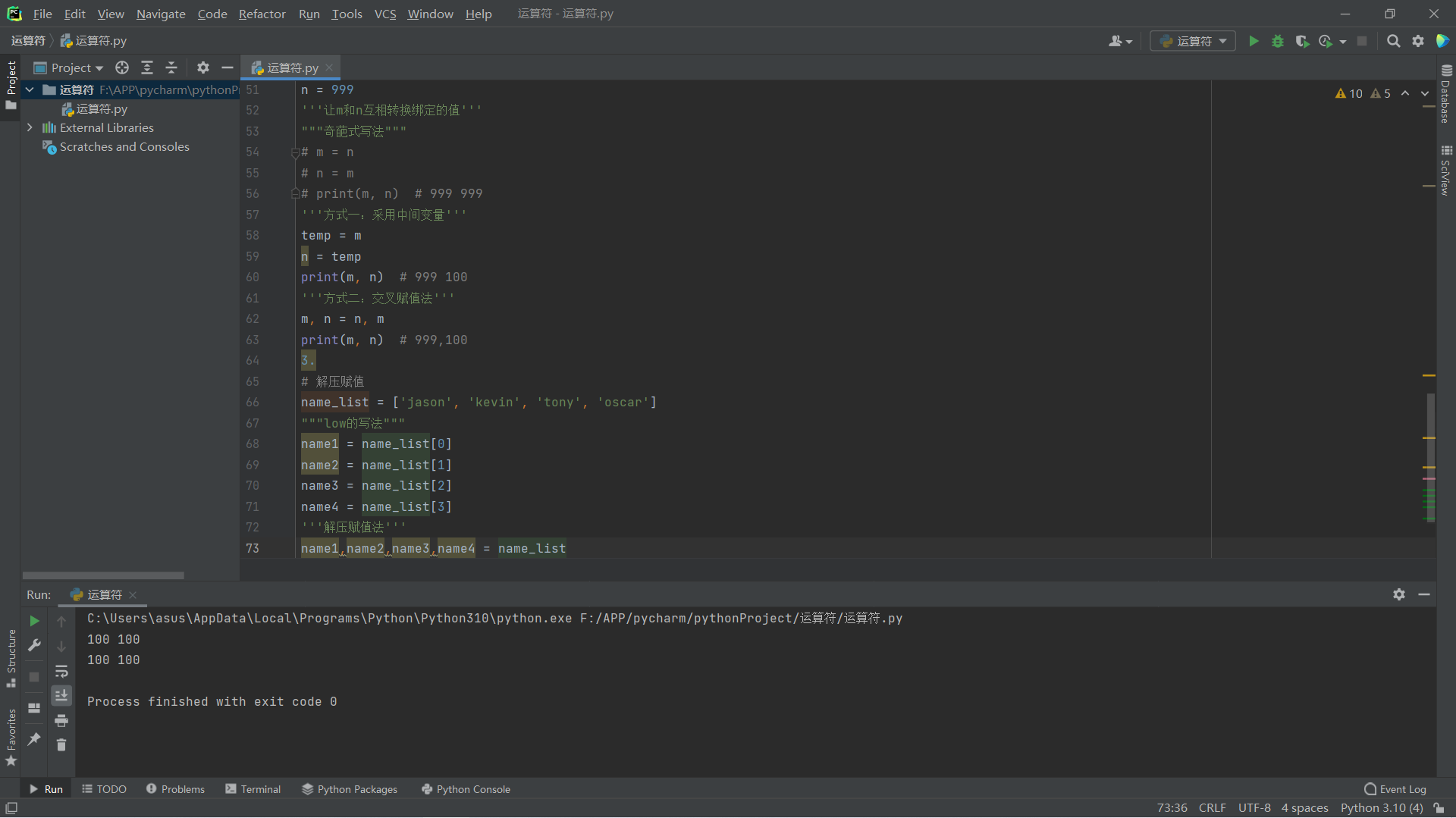Toggle pin tab in Run panel

[34, 738]
